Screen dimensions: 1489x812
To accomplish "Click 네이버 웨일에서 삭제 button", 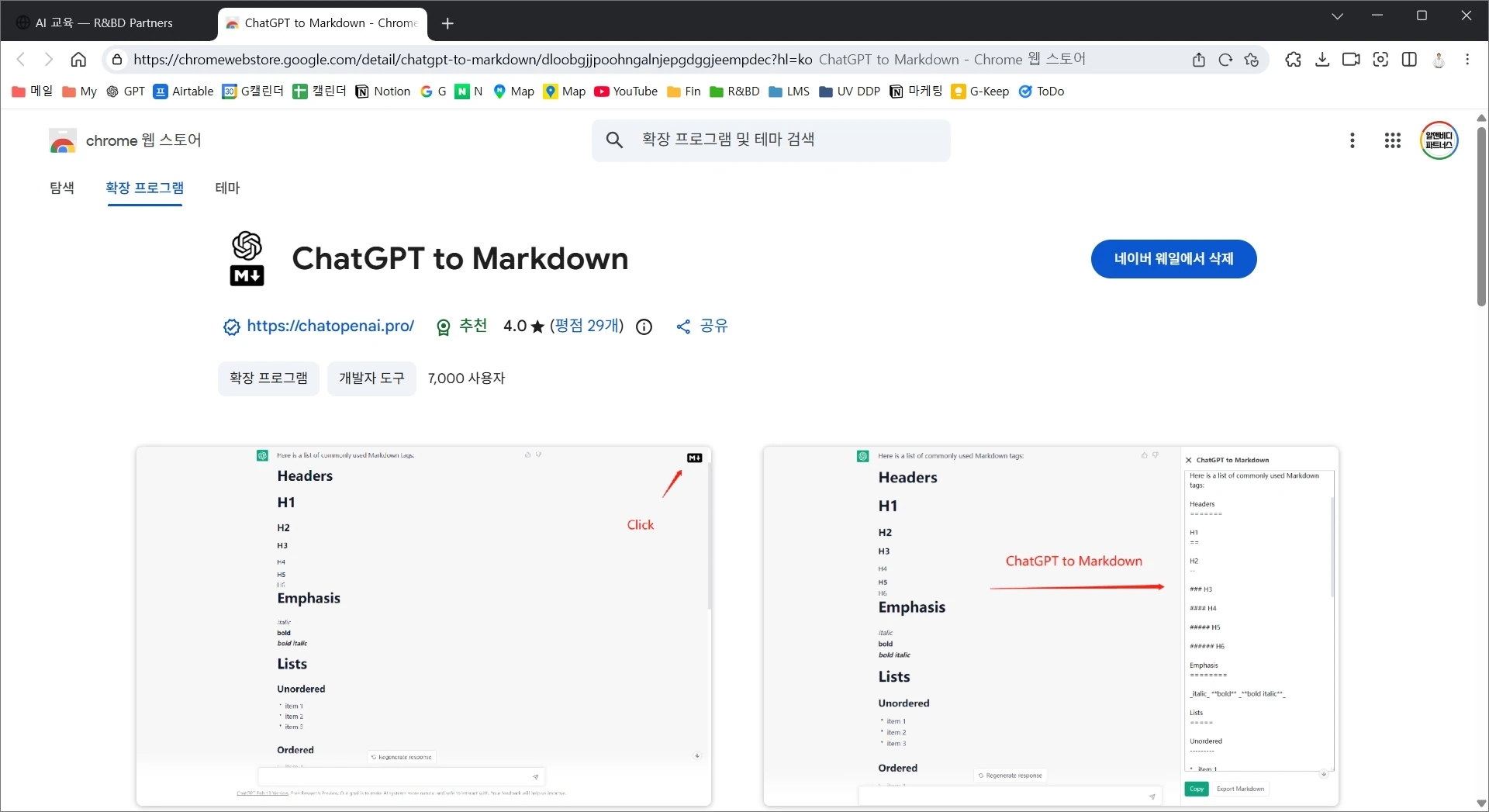I will 1173,259.
